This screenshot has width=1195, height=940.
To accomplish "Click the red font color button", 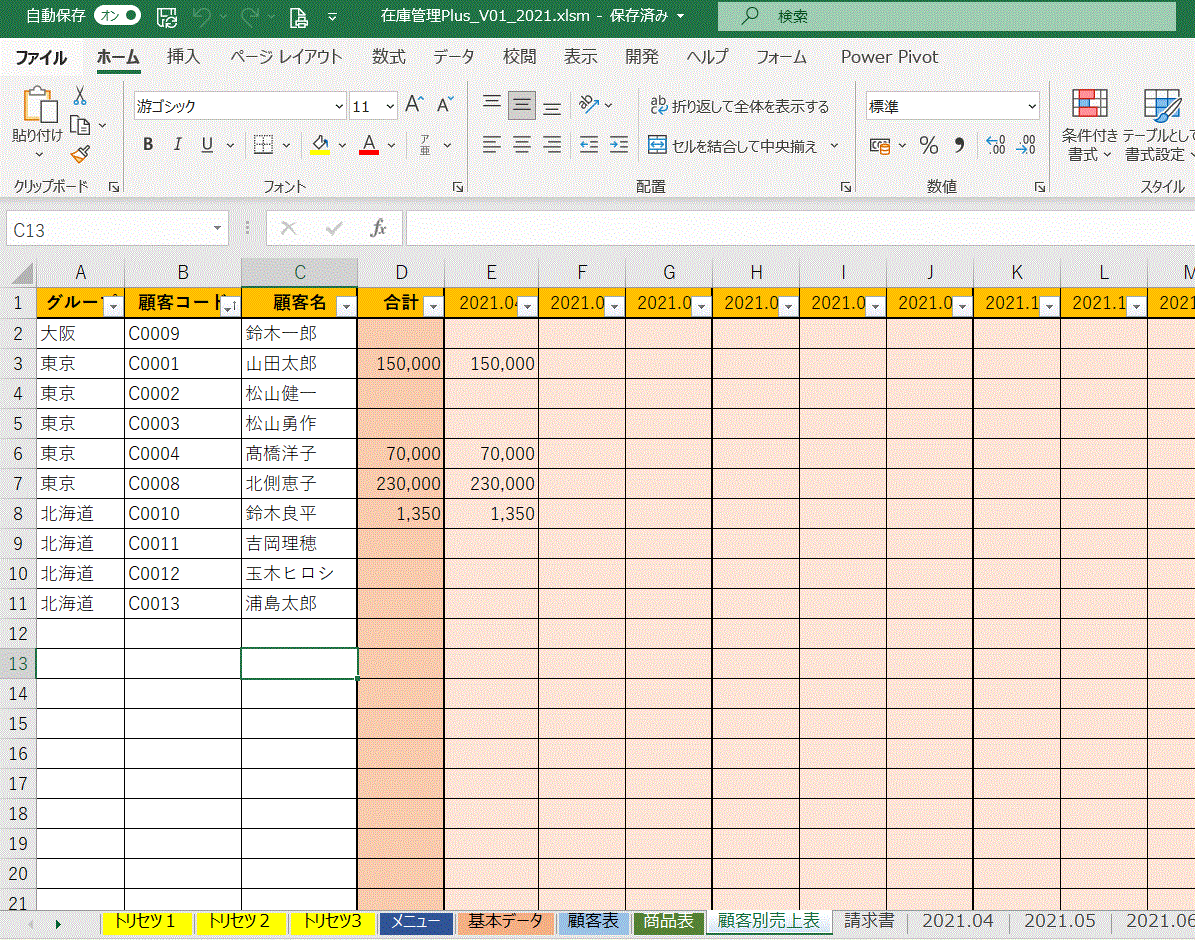I will pyautogui.click(x=369, y=144).
